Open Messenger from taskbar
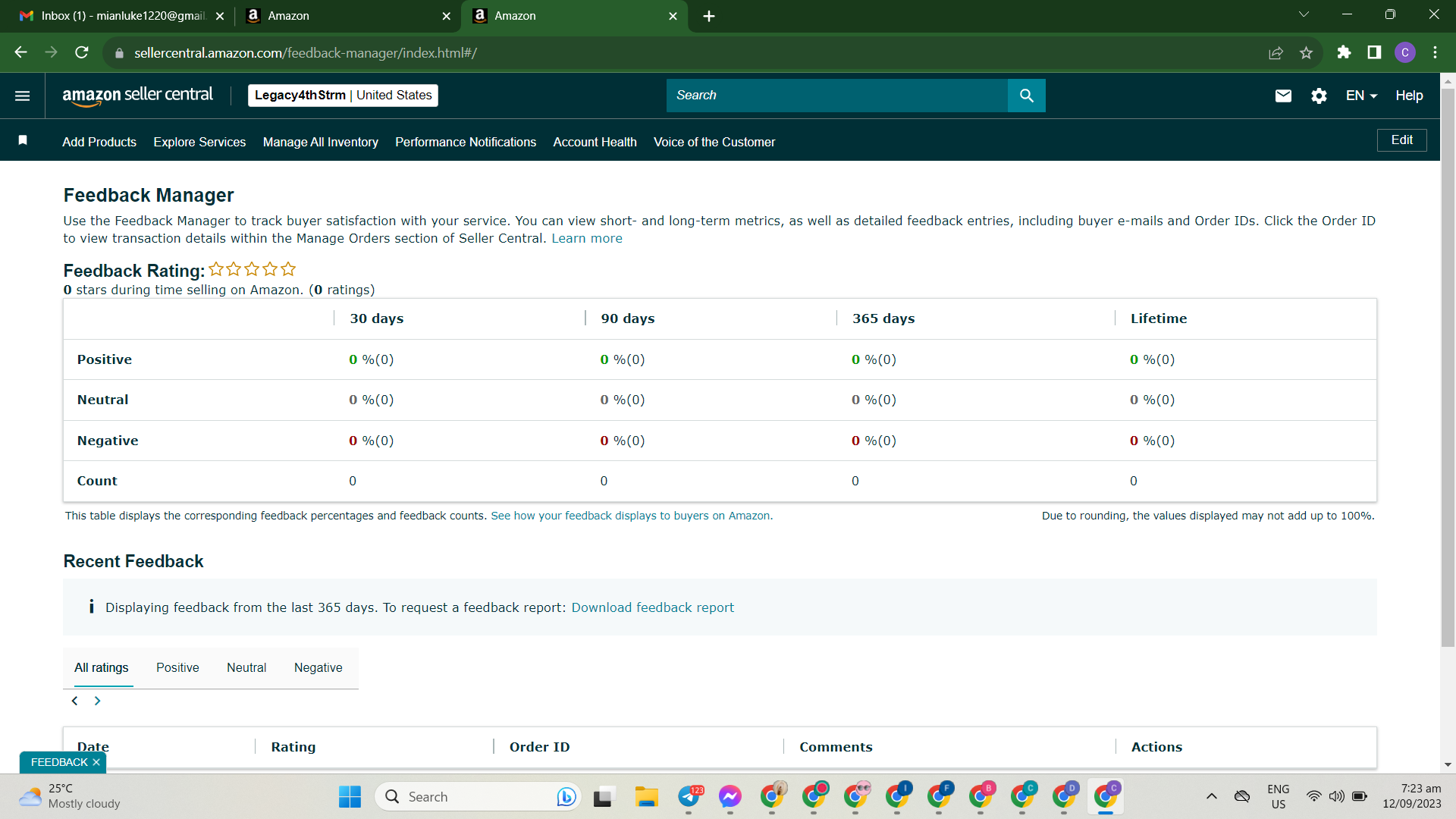This screenshot has height=819, width=1456. (x=730, y=796)
